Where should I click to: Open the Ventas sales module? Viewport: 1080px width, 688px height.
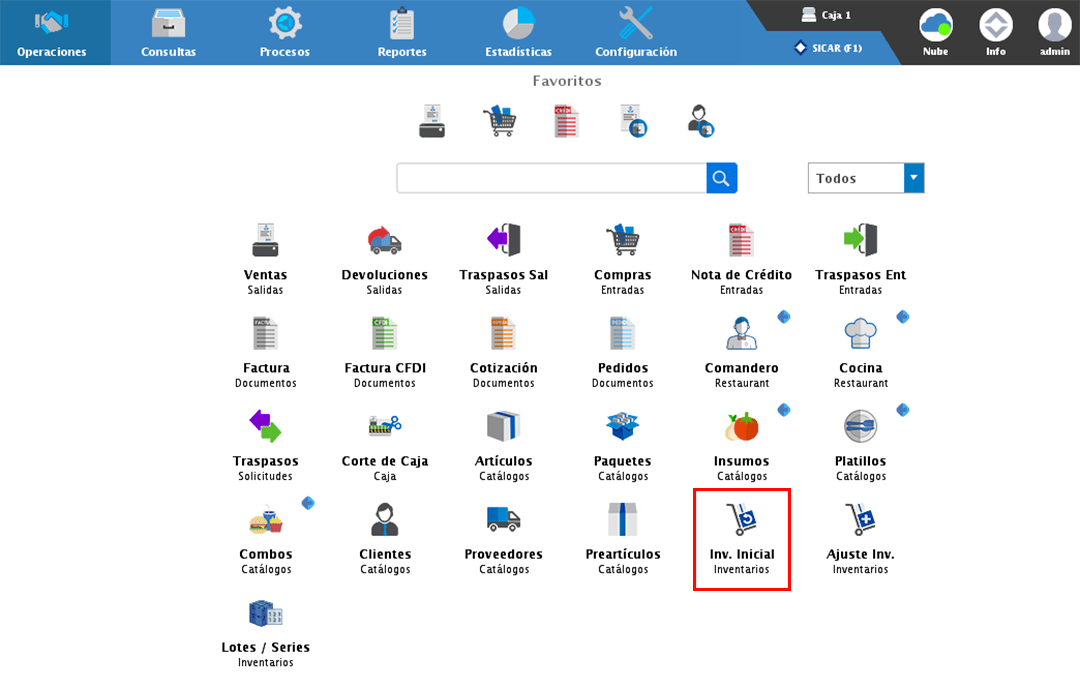point(265,241)
